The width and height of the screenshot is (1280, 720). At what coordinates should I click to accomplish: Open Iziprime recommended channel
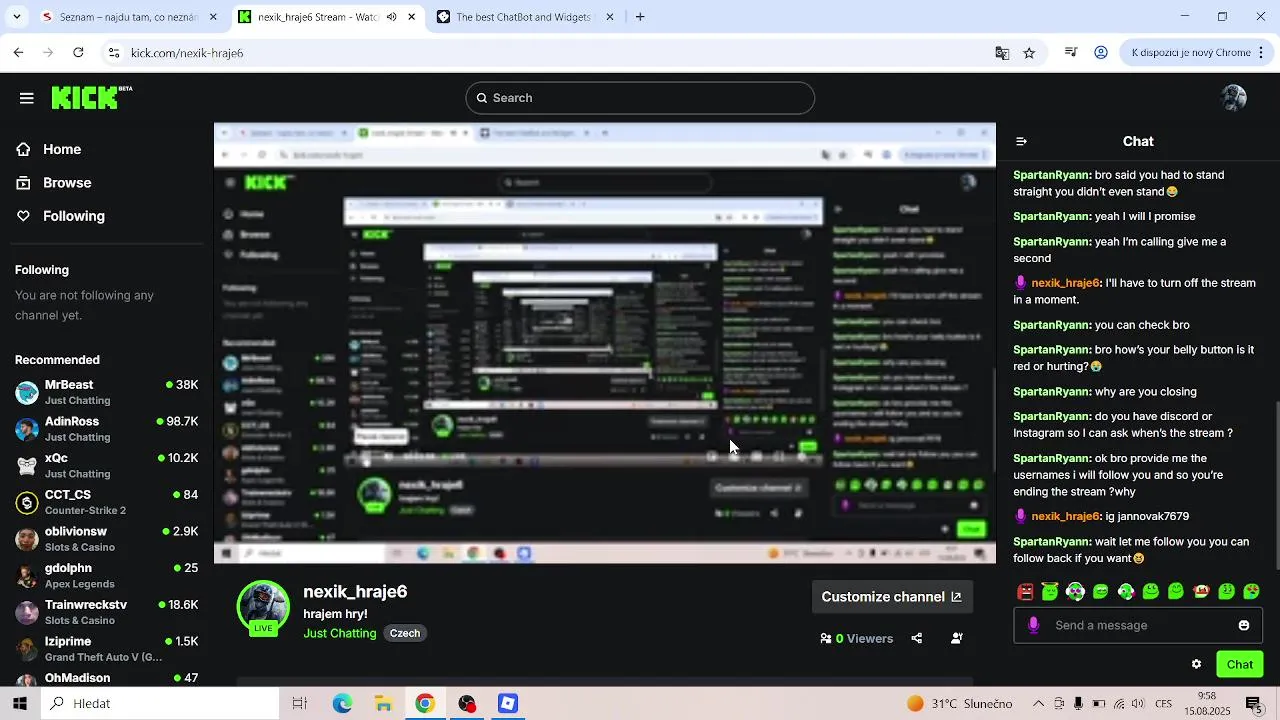pyautogui.click(x=107, y=648)
